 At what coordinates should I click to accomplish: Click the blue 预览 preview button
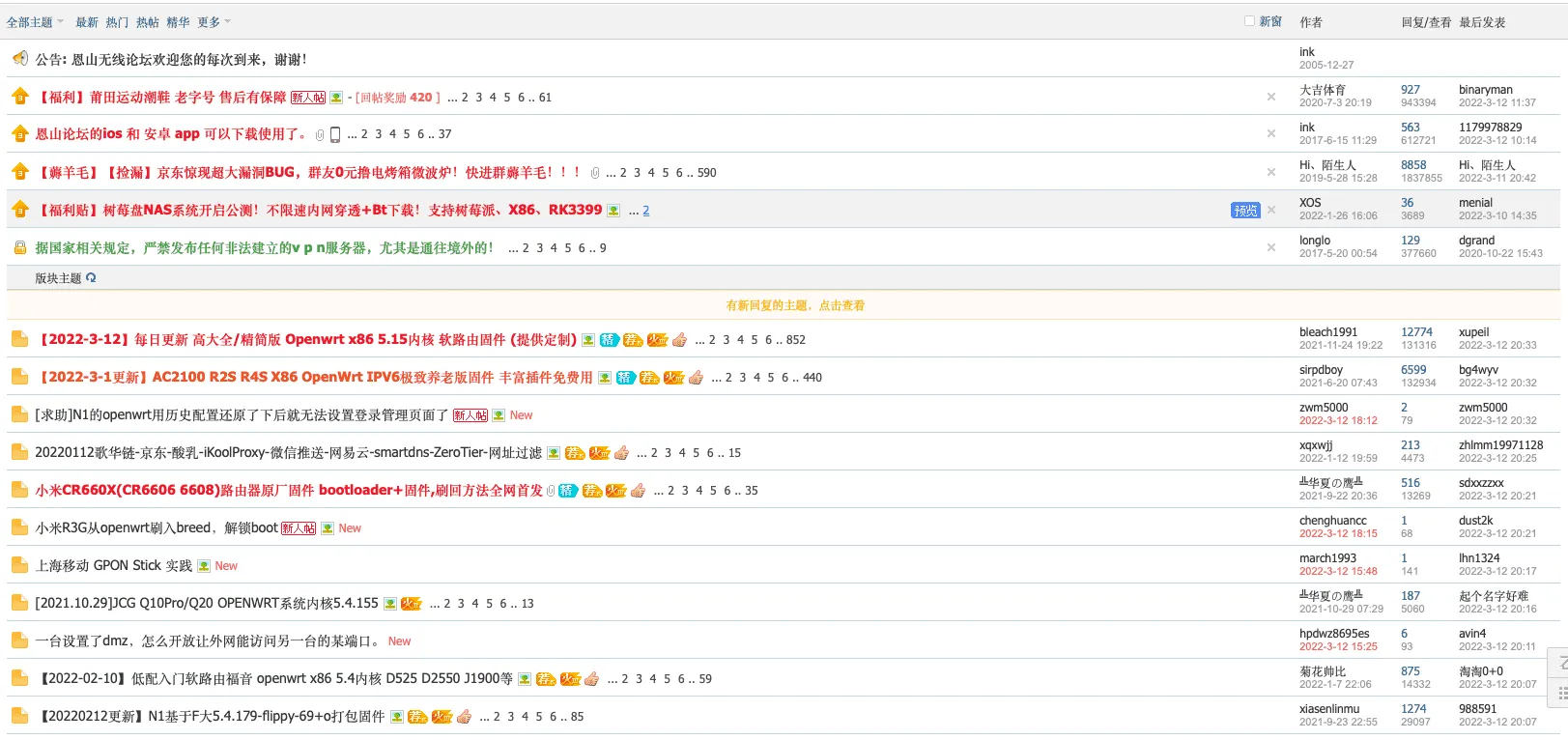point(1245,211)
